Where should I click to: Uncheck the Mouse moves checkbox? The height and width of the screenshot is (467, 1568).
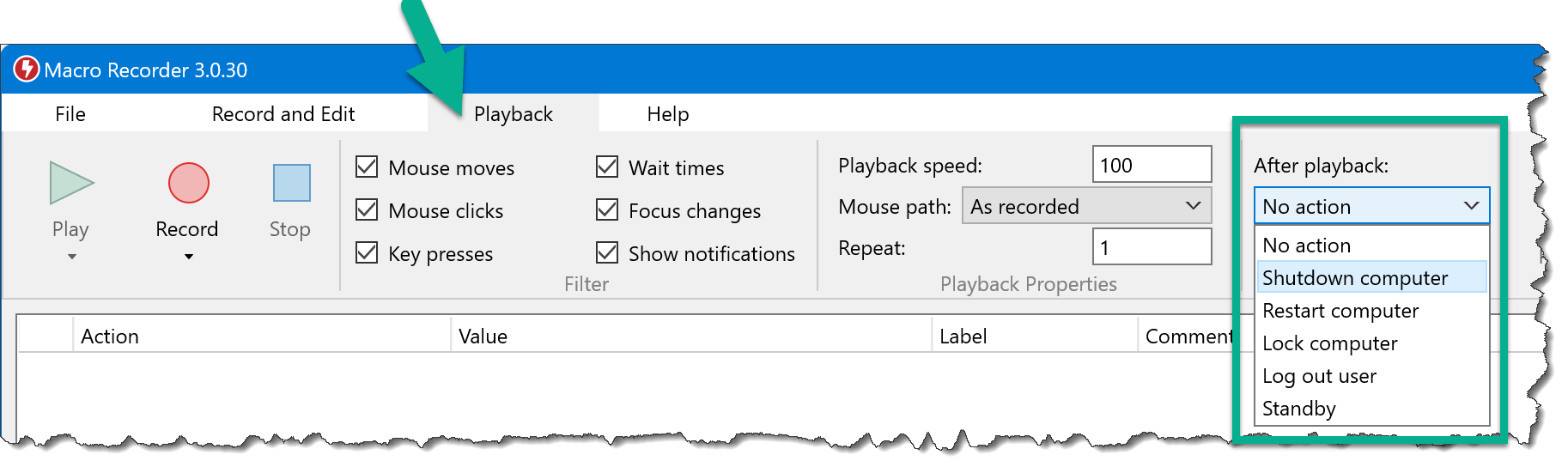pyautogui.click(x=367, y=167)
